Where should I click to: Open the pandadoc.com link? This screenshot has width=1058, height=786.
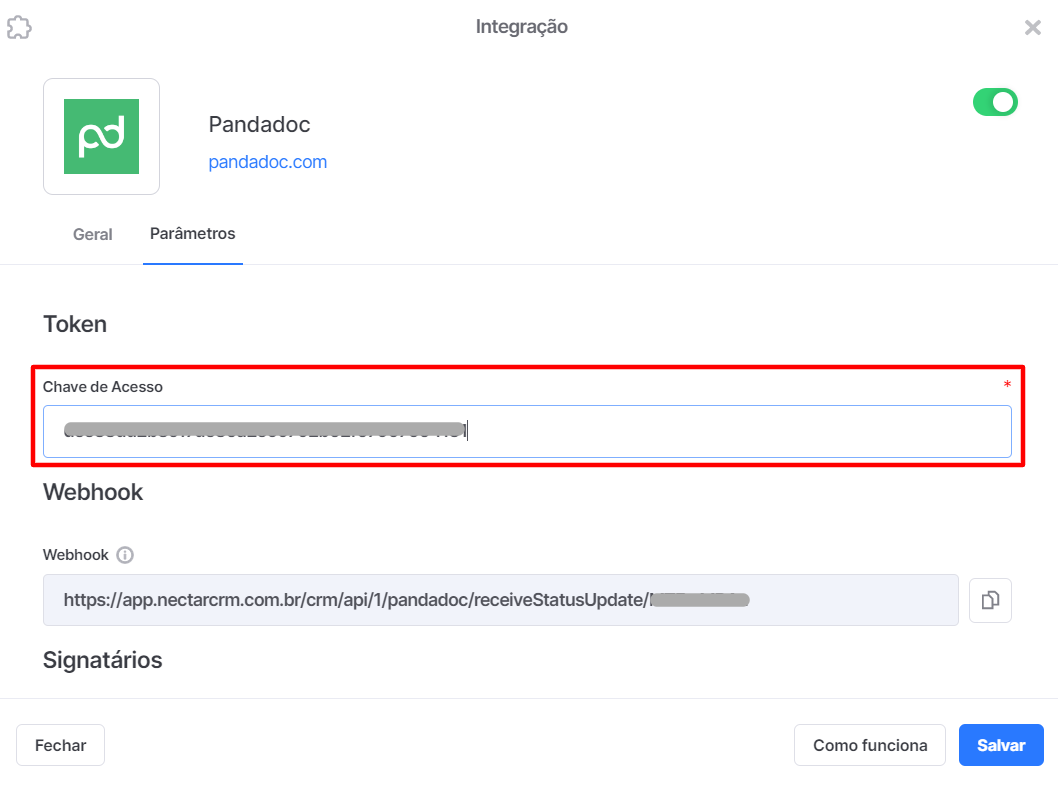(267, 162)
